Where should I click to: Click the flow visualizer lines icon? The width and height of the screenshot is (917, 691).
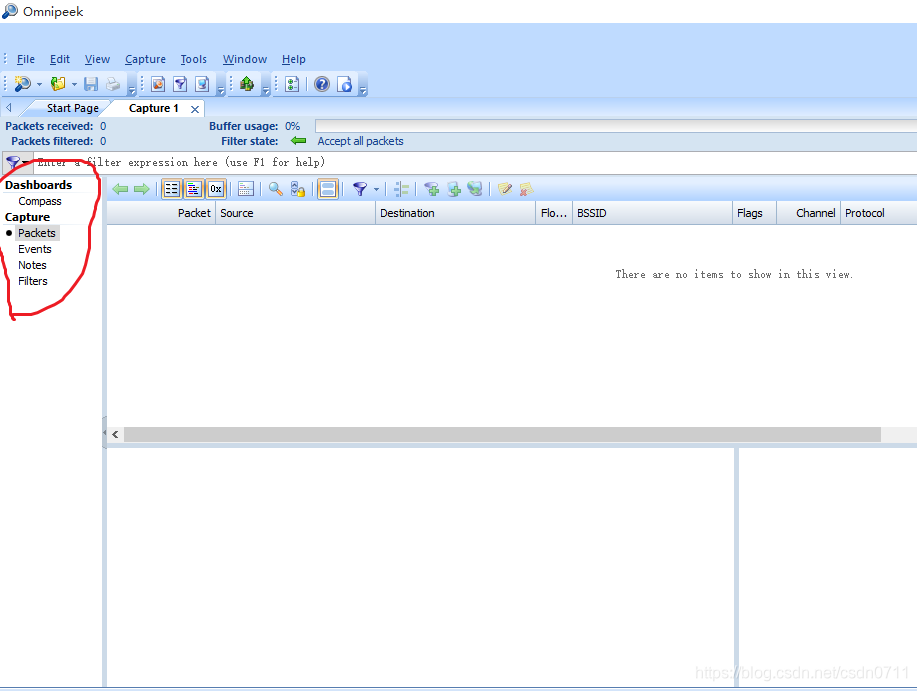(x=402, y=189)
